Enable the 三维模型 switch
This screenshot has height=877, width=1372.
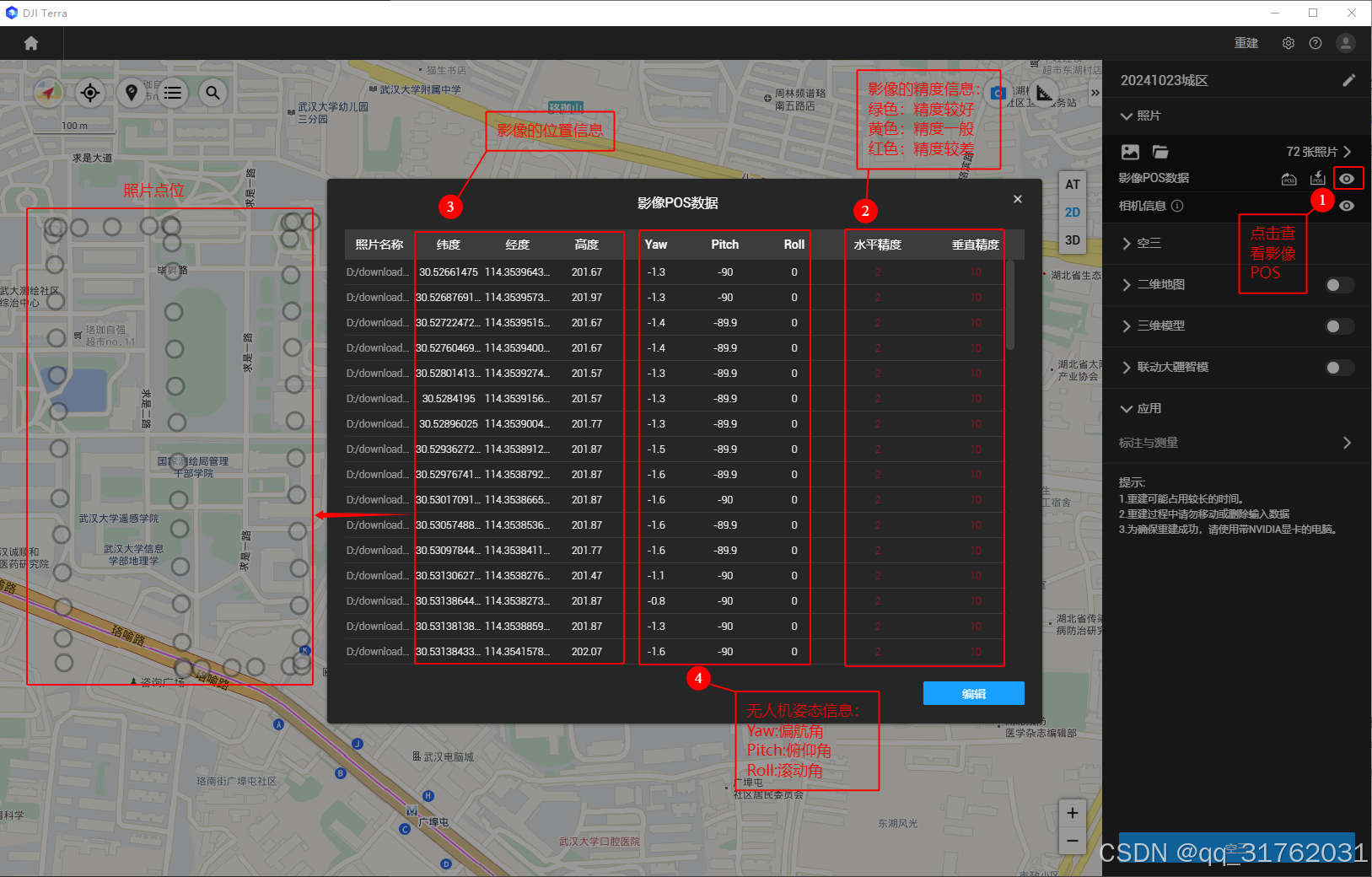(1339, 326)
